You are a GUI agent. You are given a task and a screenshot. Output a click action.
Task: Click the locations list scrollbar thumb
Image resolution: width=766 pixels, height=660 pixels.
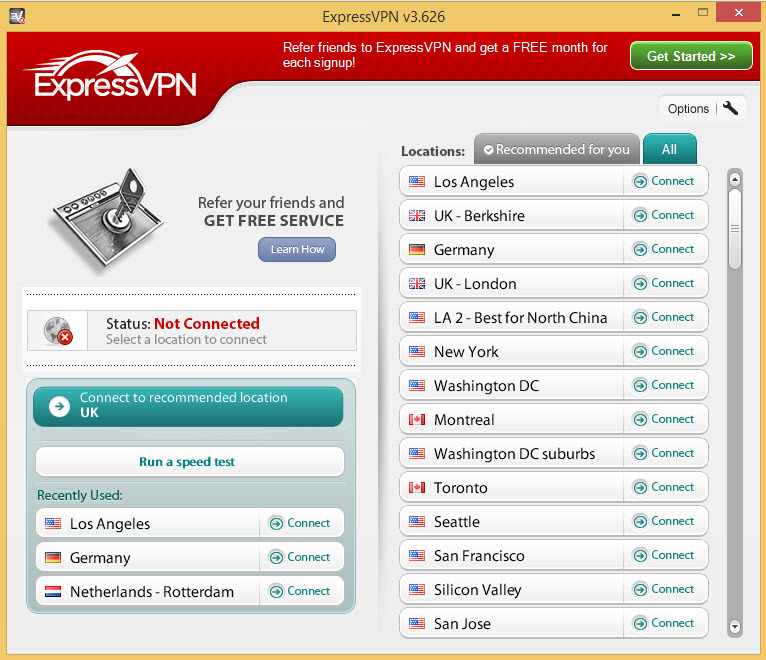coord(734,229)
